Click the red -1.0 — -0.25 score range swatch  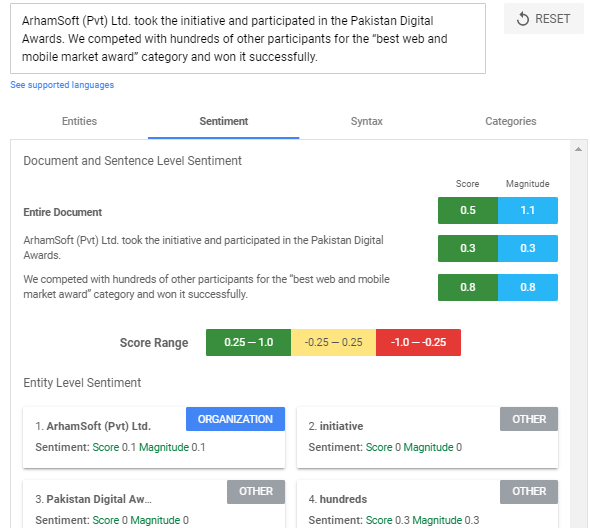tap(418, 342)
